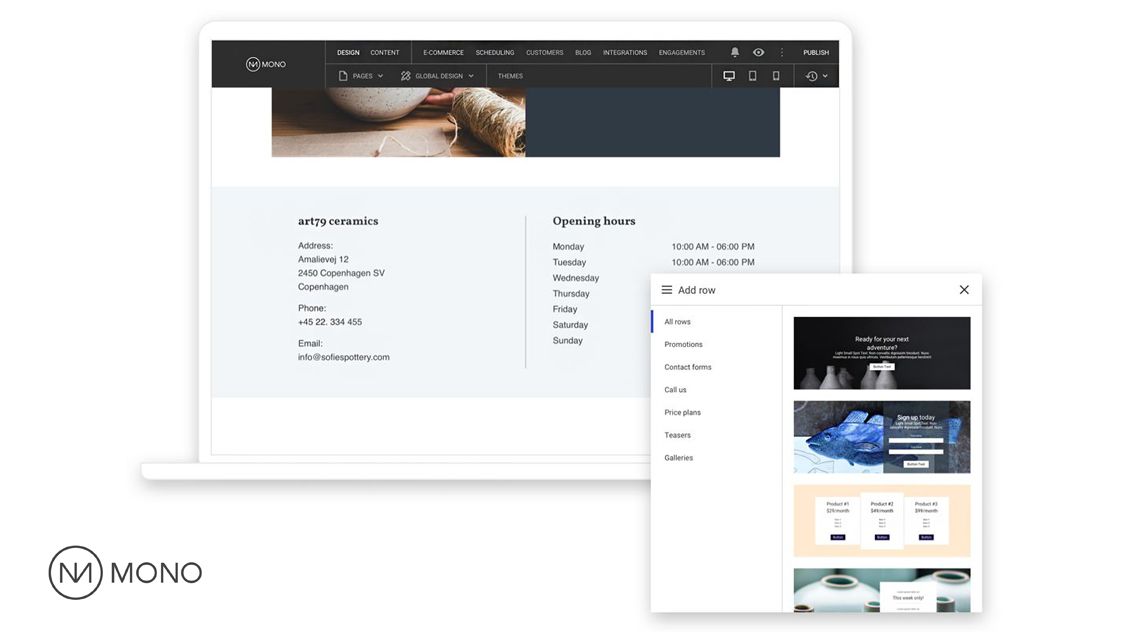
Task: Open Themes in the toolbar
Action: (x=510, y=76)
